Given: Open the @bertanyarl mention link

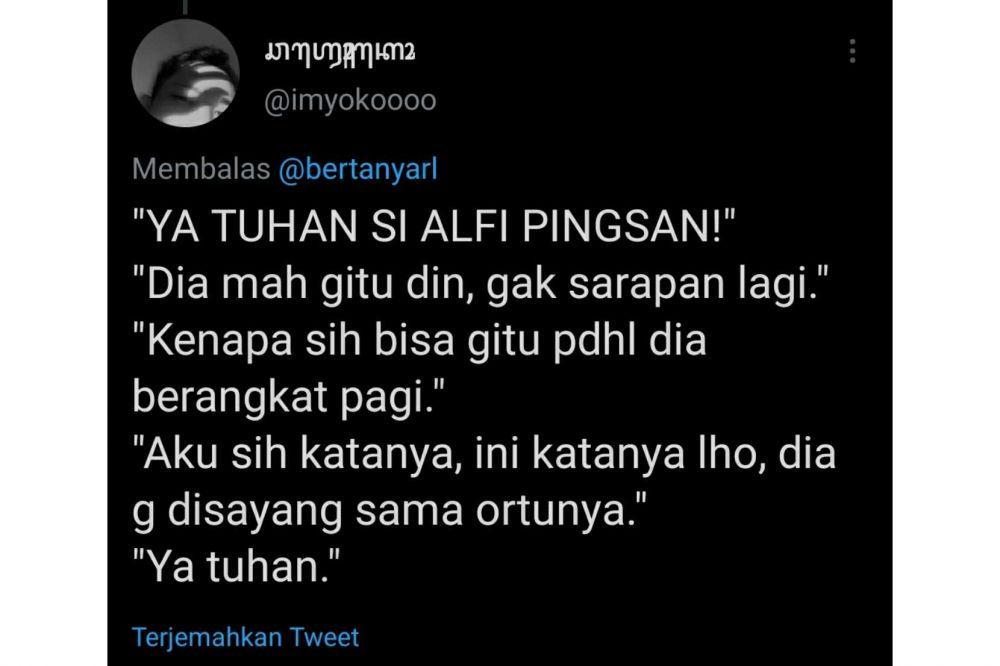Looking at the screenshot, I should 358,170.
